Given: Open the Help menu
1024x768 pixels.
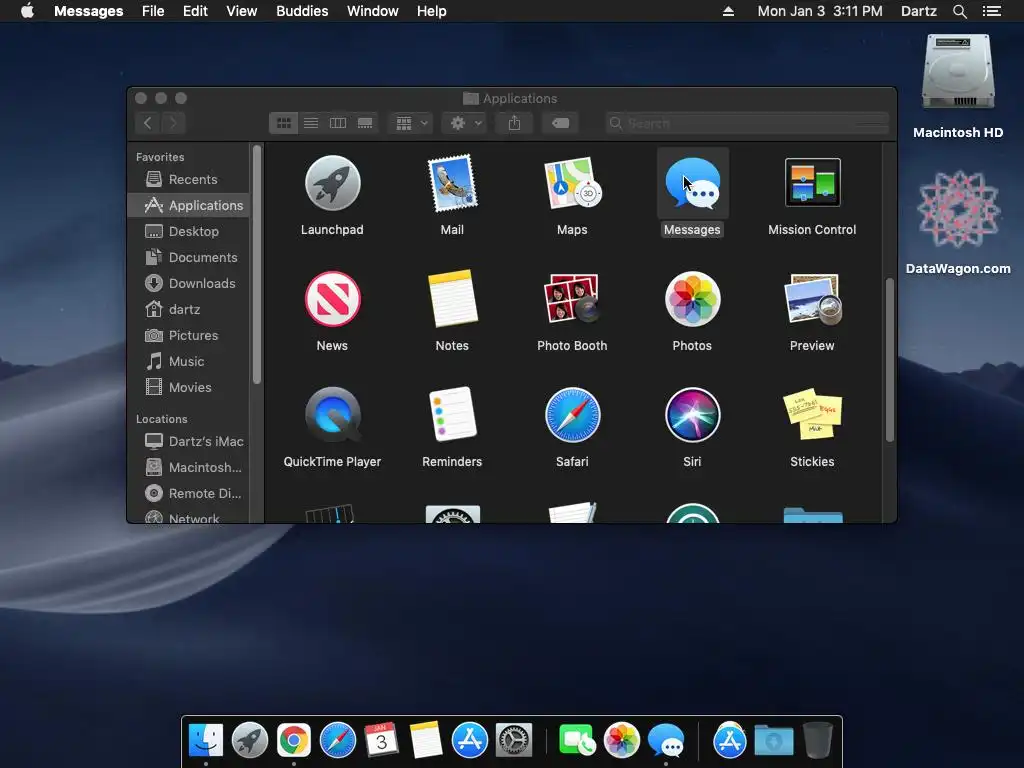Looking at the screenshot, I should point(431,11).
